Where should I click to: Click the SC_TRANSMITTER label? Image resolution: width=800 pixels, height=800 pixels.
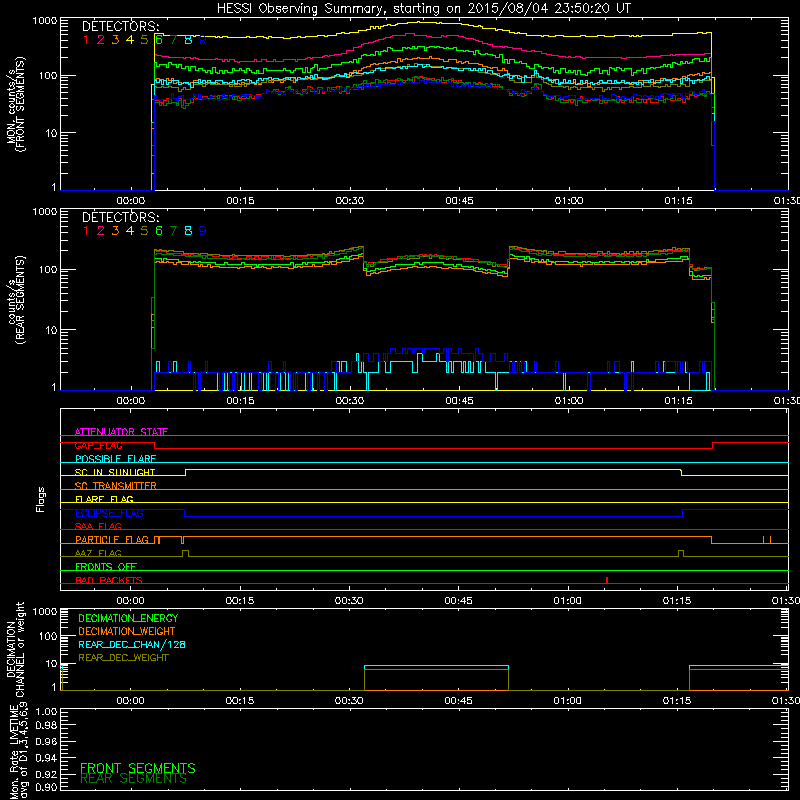pos(115,486)
